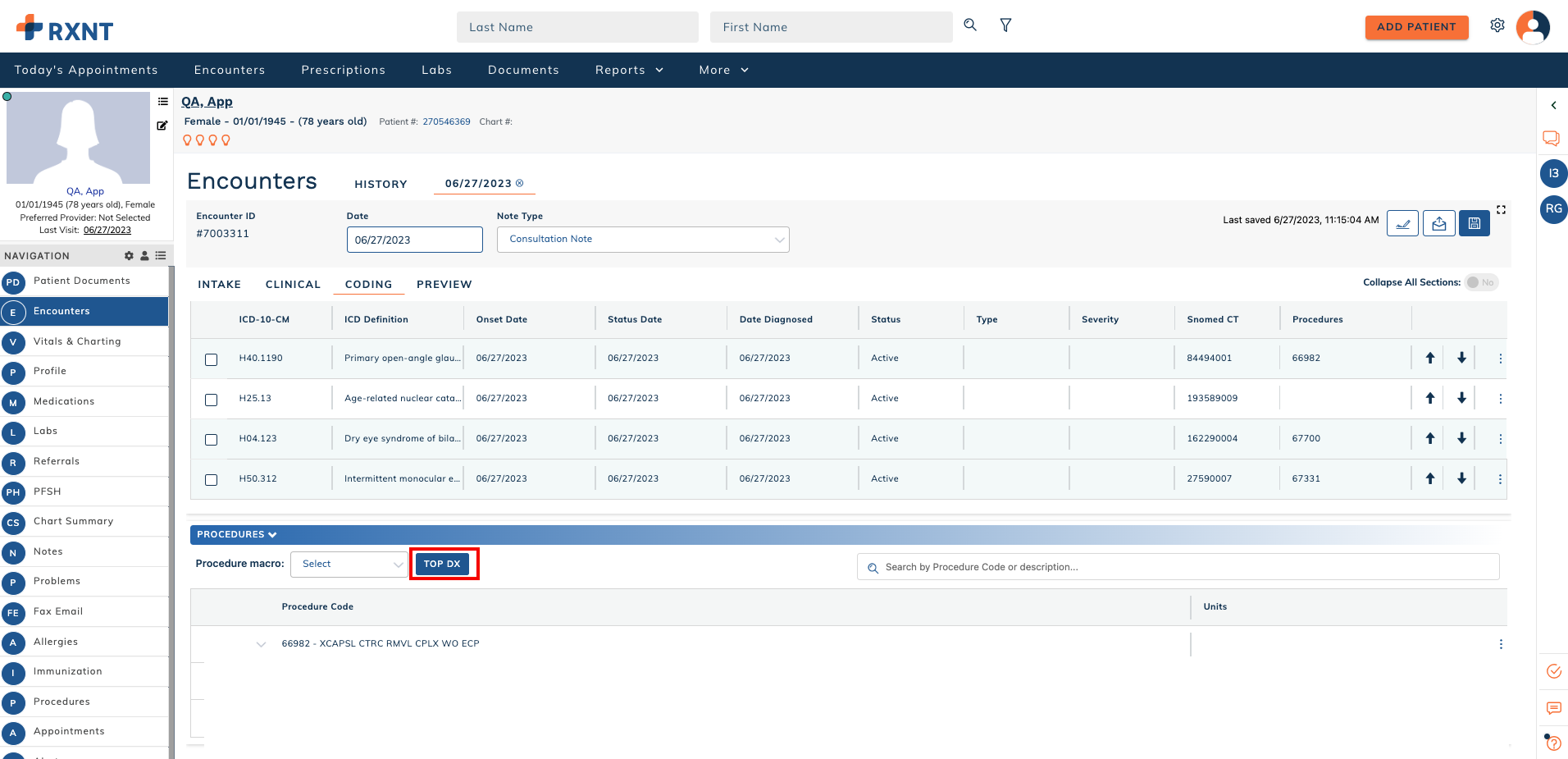Open the settings gear in the top right
The image size is (1568, 759).
coord(1497,25)
